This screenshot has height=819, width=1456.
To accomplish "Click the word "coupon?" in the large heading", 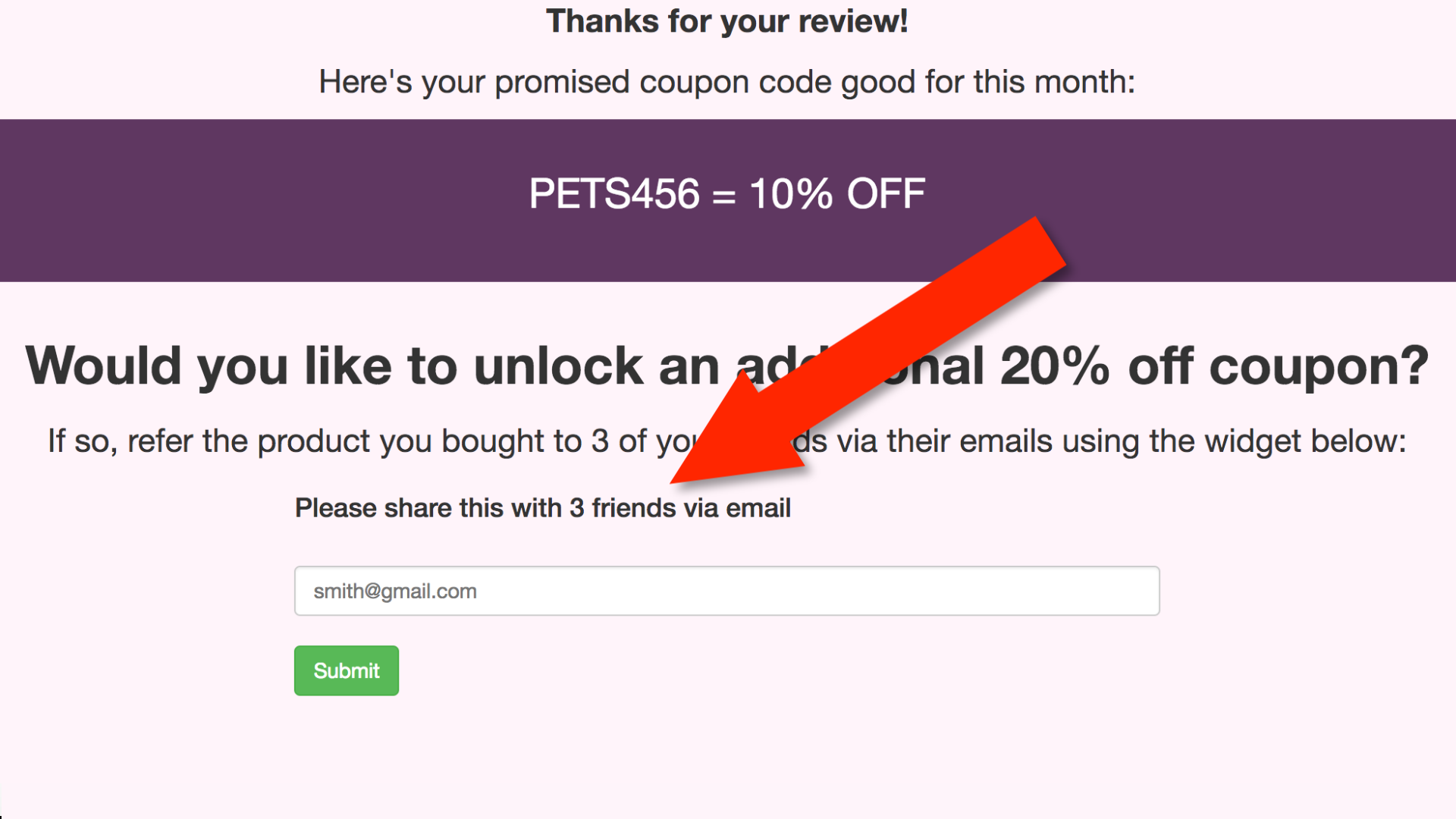I will click(1318, 367).
